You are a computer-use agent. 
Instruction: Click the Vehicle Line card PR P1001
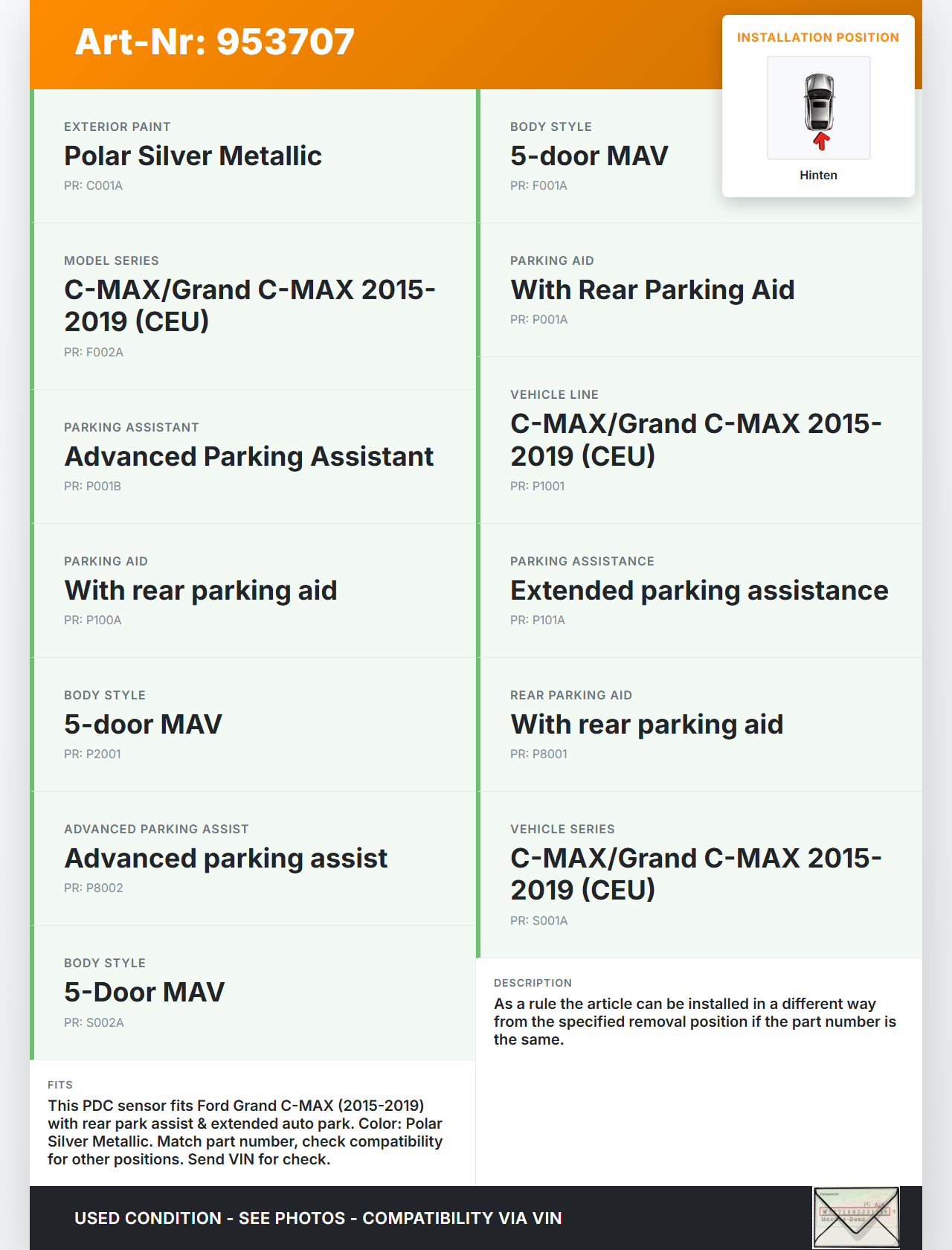pyautogui.click(x=699, y=440)
